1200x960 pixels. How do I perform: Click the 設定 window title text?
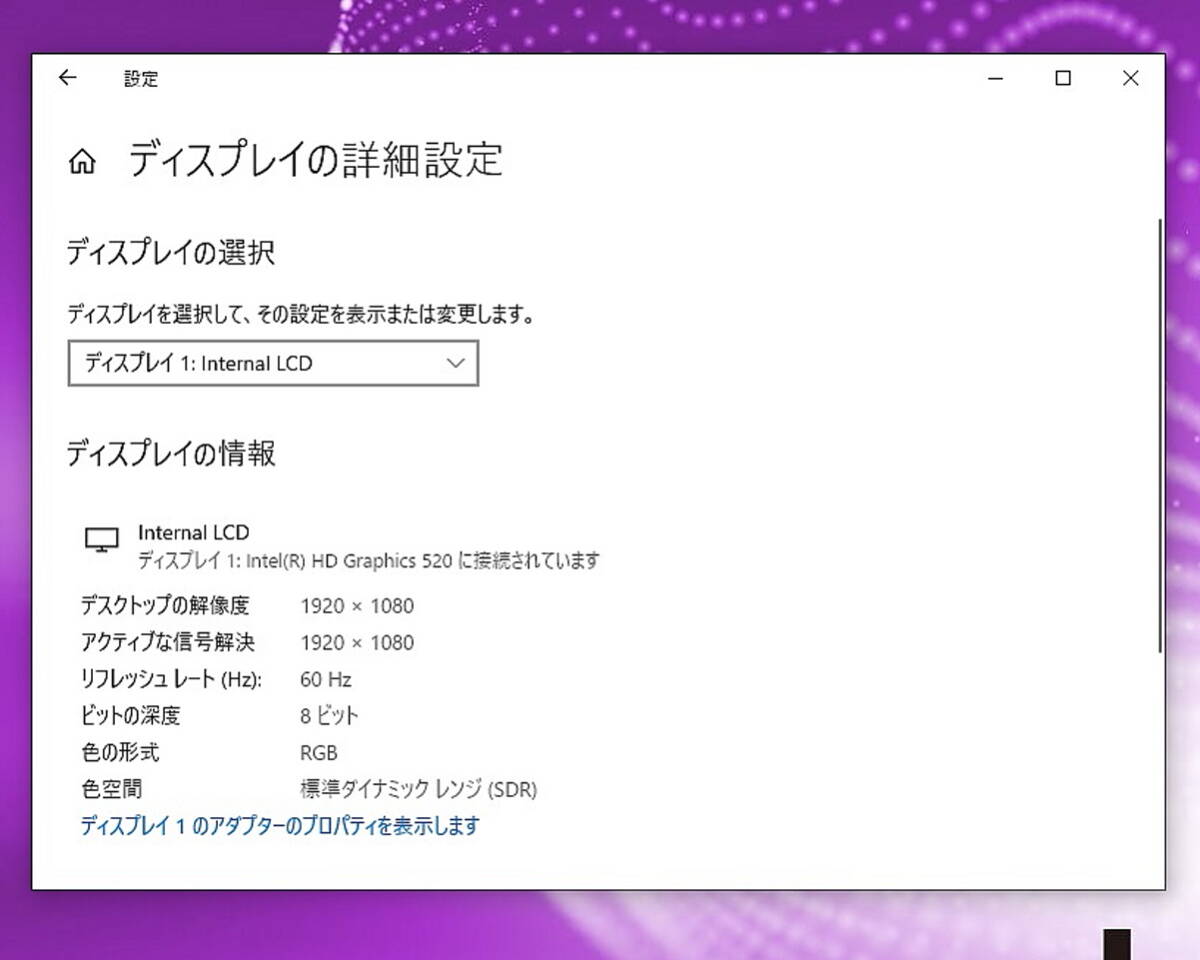coord(141,79)
